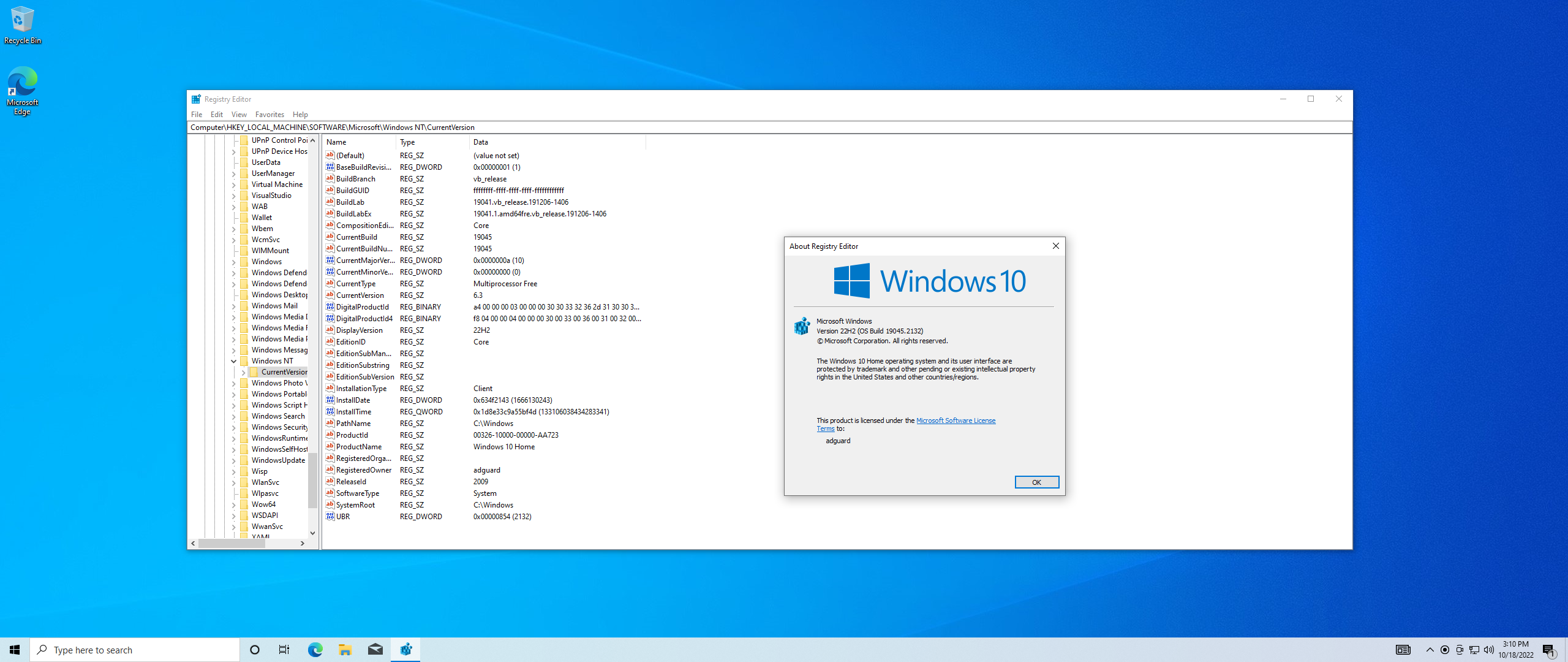
Task: Click the taskbar clock and date
Action: click(1516, 650)
